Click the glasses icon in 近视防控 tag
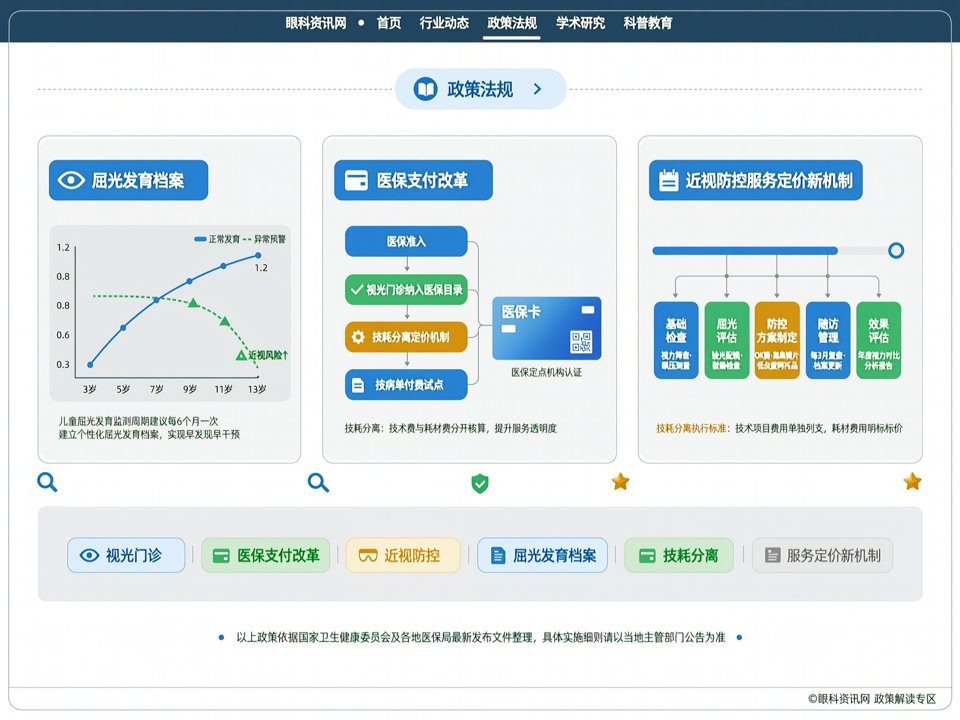 pos(367,556)
